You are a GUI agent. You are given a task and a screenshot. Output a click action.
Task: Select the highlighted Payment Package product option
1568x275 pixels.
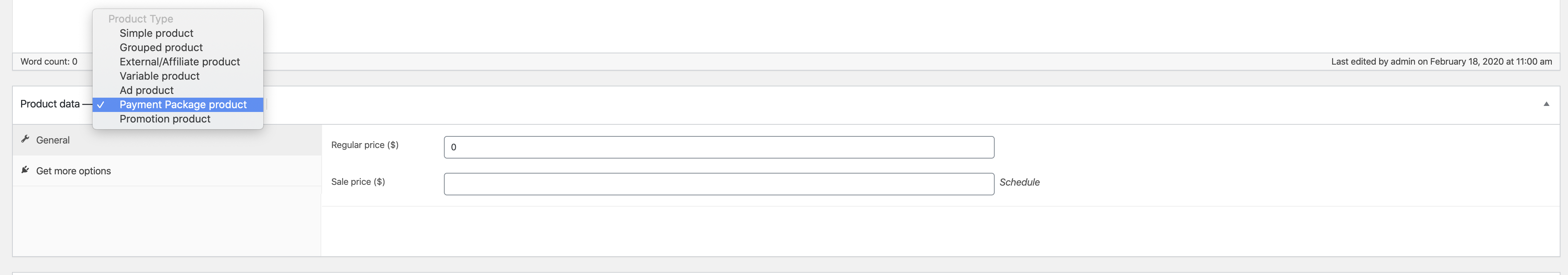point(178,105)
